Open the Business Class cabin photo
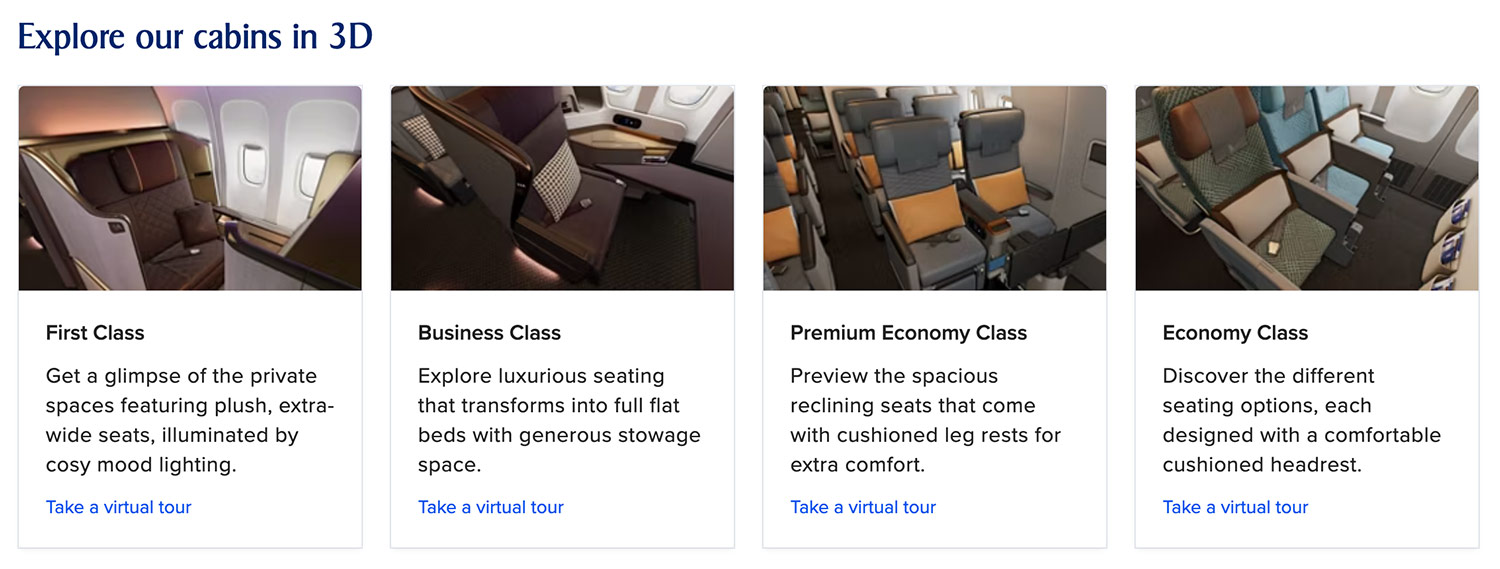 coord(562,188)
